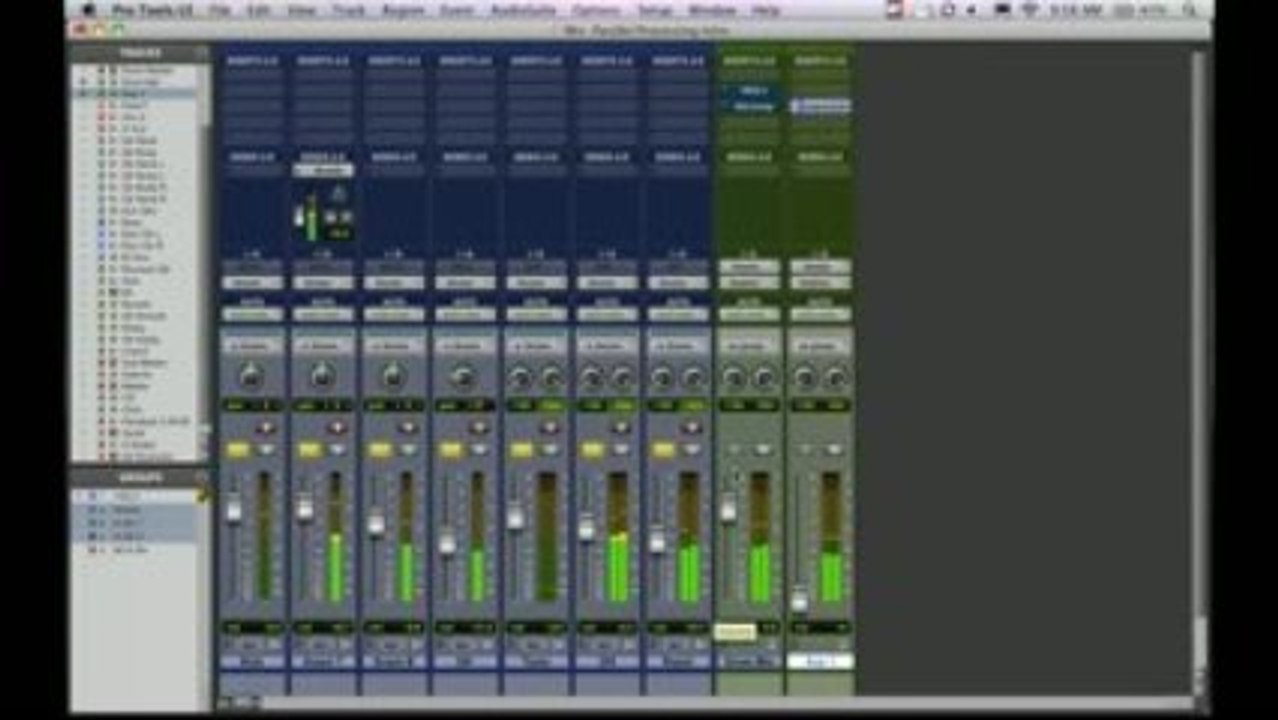
Task: Toggle the yellow Solo button on first strip
Action: [x=238, y=451]
